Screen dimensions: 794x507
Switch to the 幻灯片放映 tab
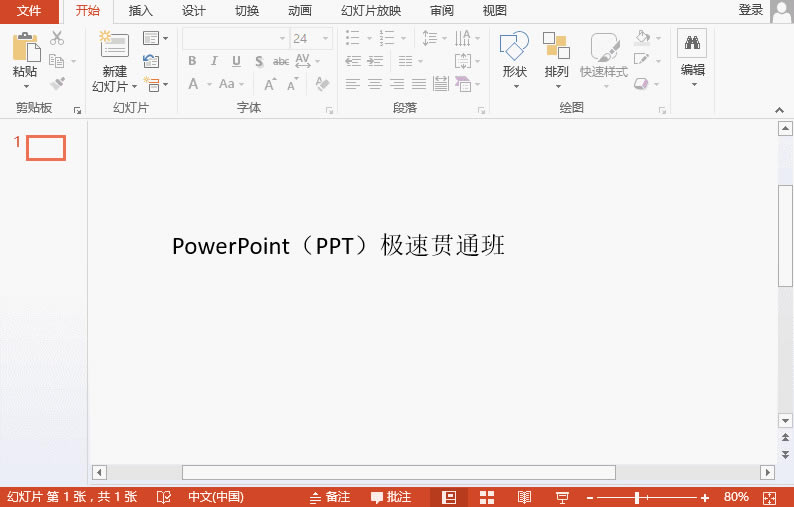371,11
